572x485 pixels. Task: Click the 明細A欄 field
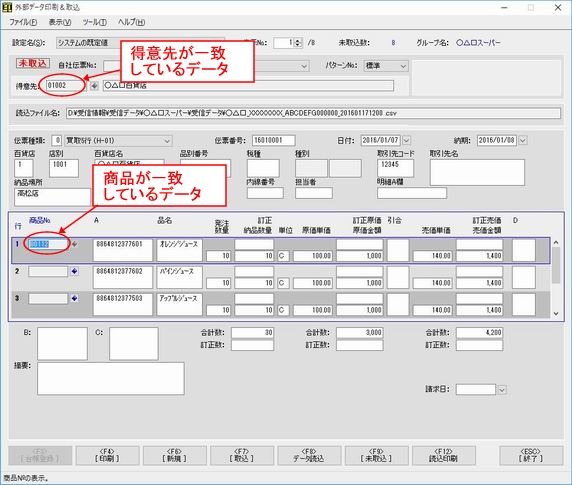click(412, 193)
